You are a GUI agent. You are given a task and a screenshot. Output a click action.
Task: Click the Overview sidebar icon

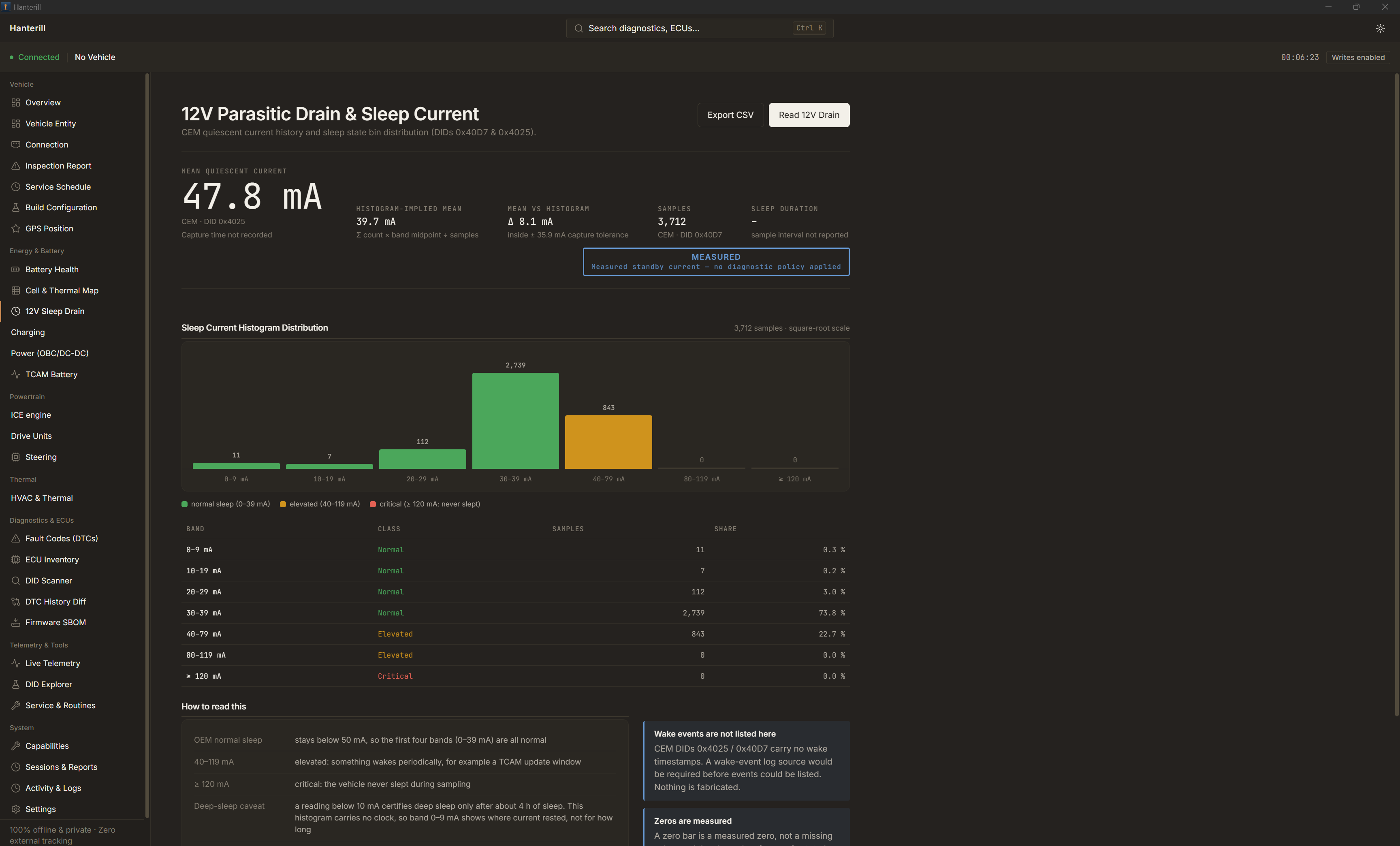[x=16, y=103]
